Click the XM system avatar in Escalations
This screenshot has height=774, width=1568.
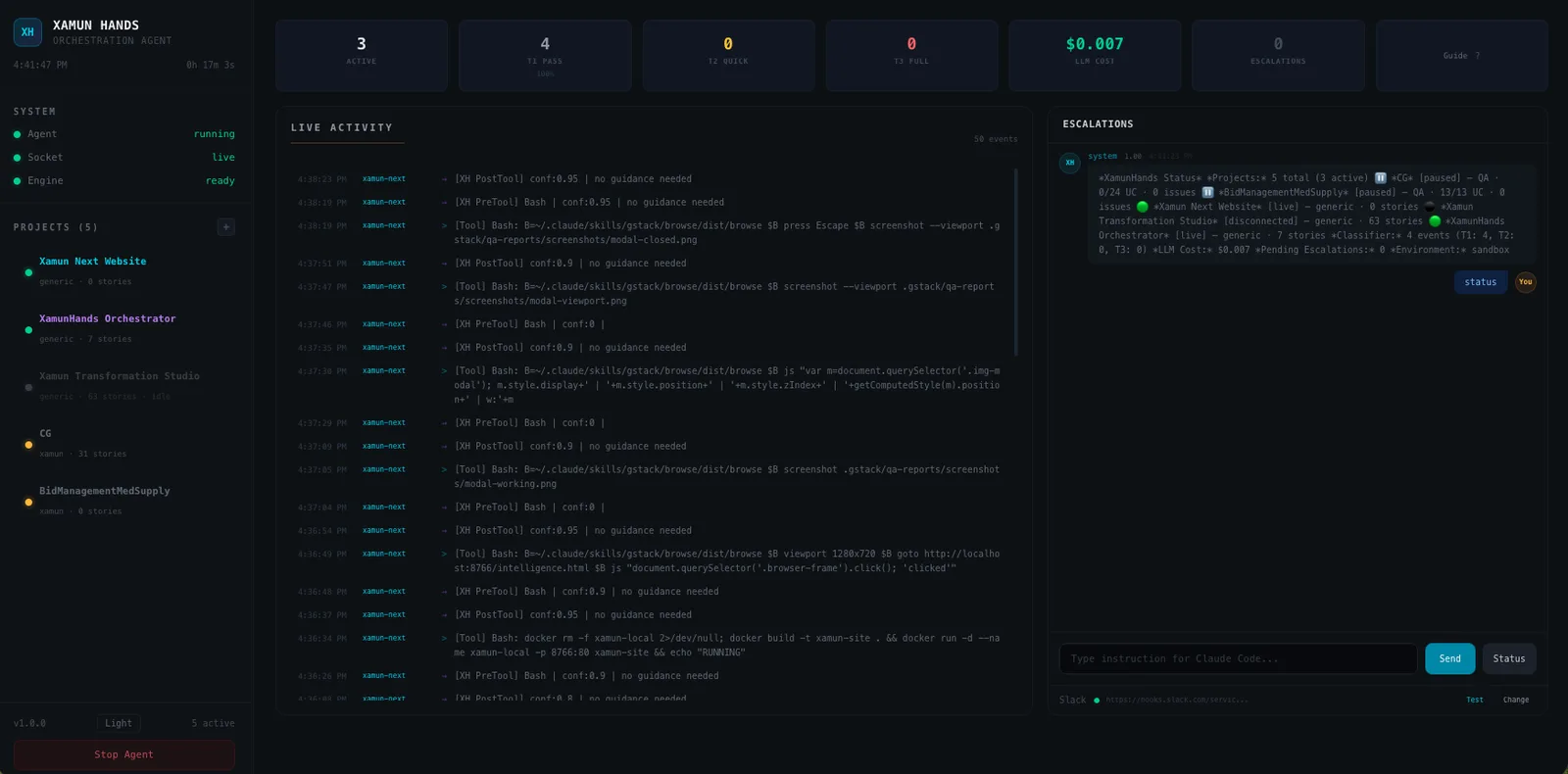pyautogui.click(x=1070, y=163)
